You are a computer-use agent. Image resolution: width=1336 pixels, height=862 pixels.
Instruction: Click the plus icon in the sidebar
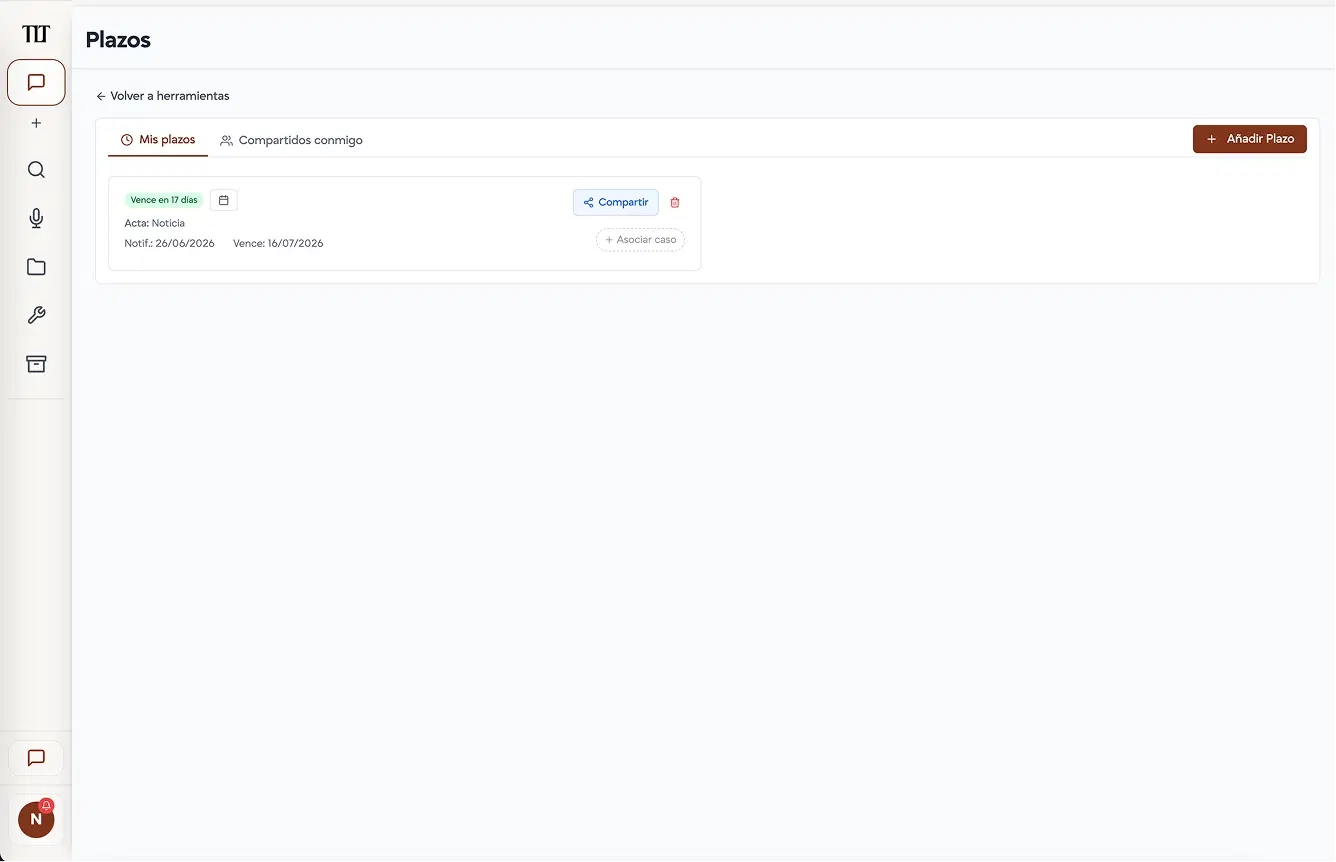(x=36, y=123)
